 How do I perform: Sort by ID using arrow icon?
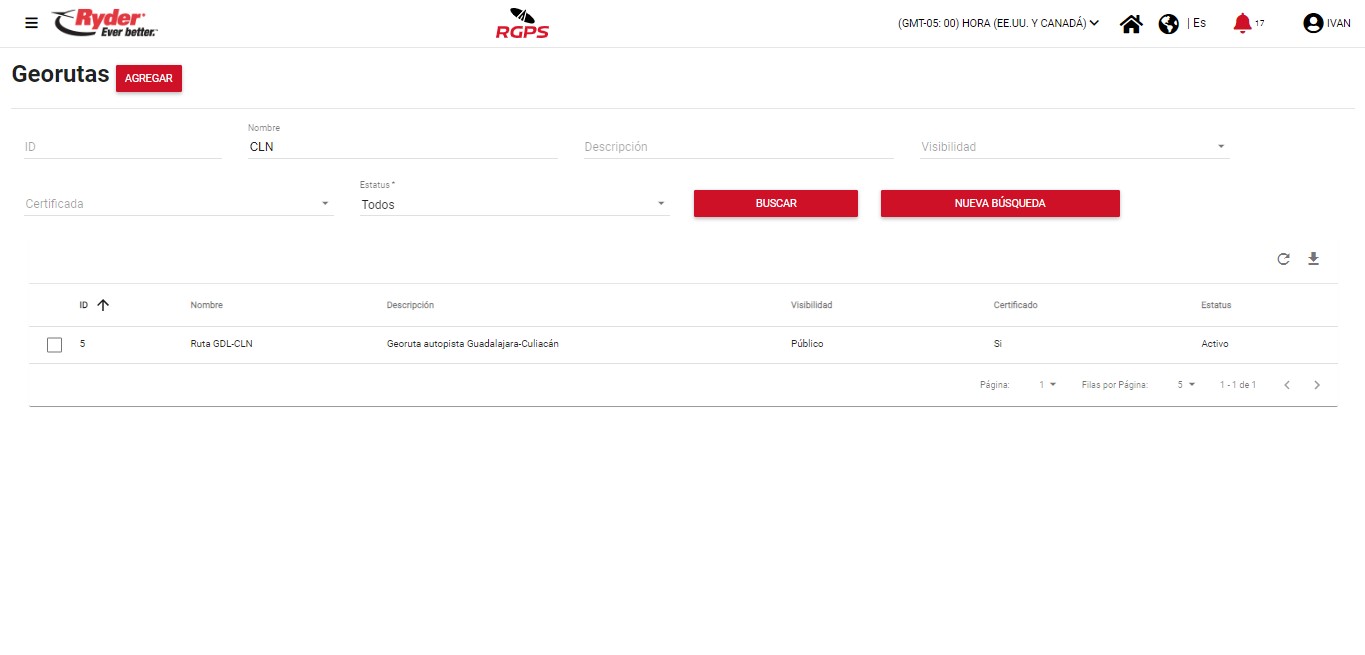pos(102,305)
